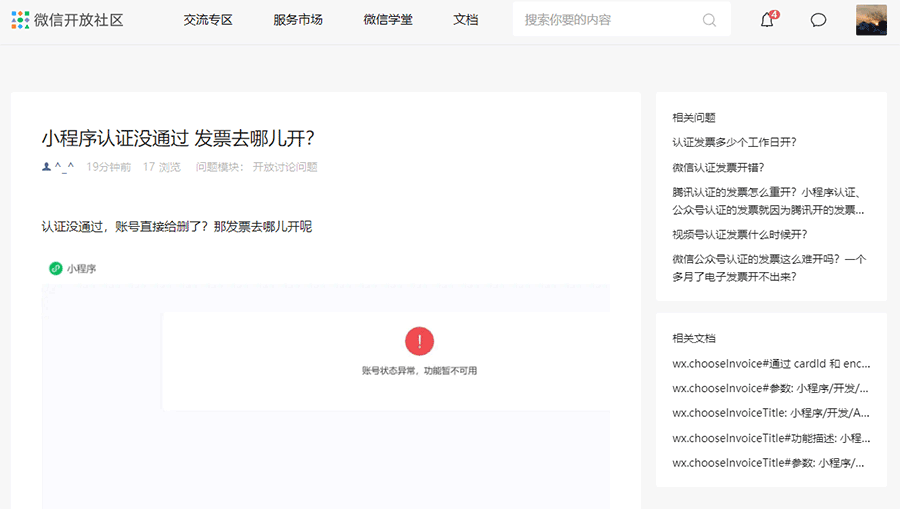Click the 微信开放社区 site title
The height and width of the screenshot is (509, 900).
tap(79, 20)
